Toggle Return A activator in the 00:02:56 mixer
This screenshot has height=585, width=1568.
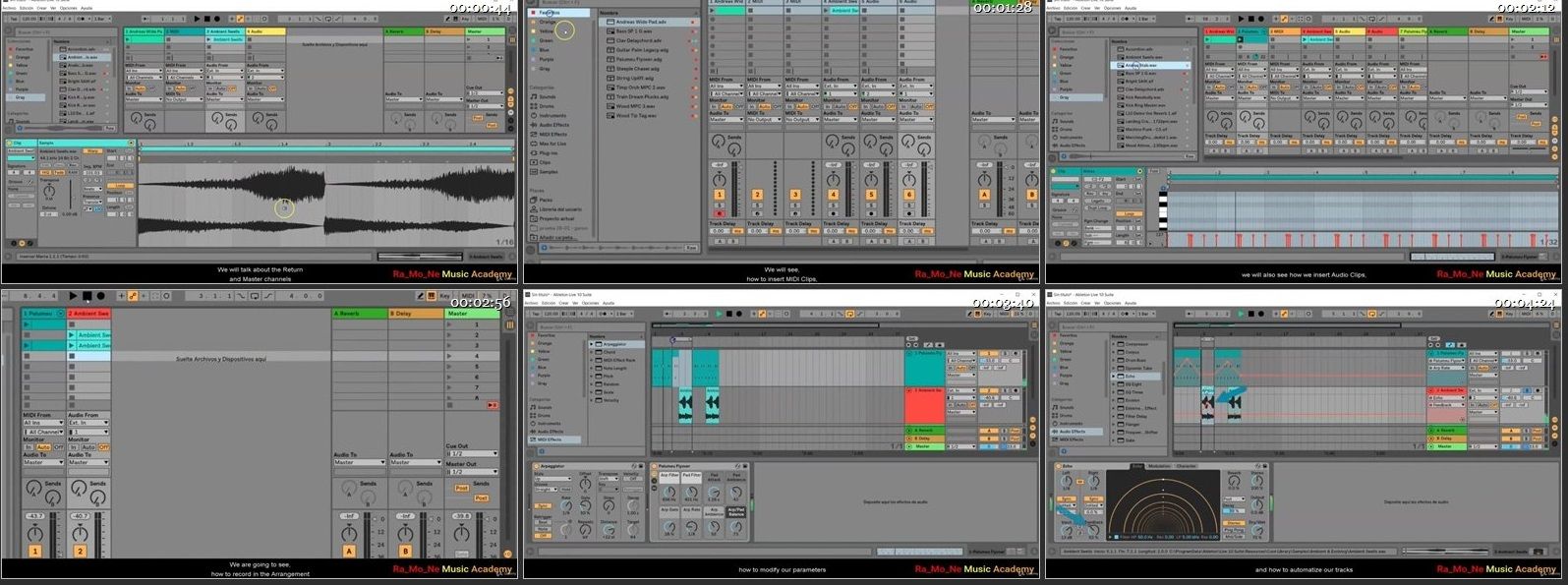coord(347,553)
